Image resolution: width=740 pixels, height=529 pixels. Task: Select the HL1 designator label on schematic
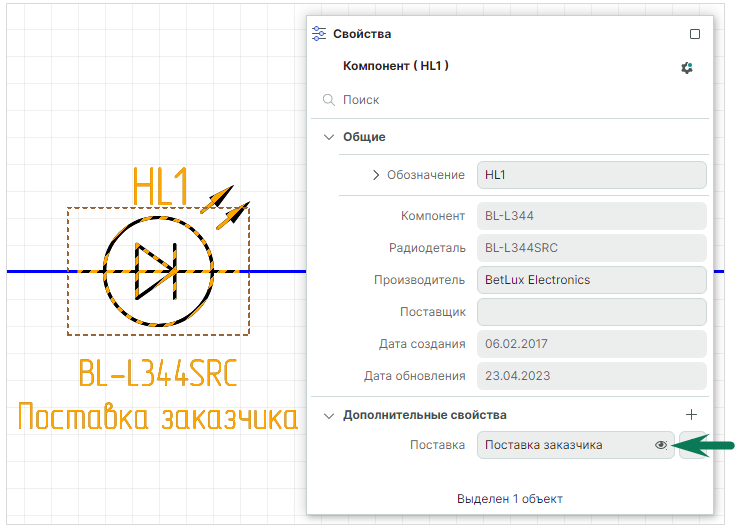click(160, 186)
